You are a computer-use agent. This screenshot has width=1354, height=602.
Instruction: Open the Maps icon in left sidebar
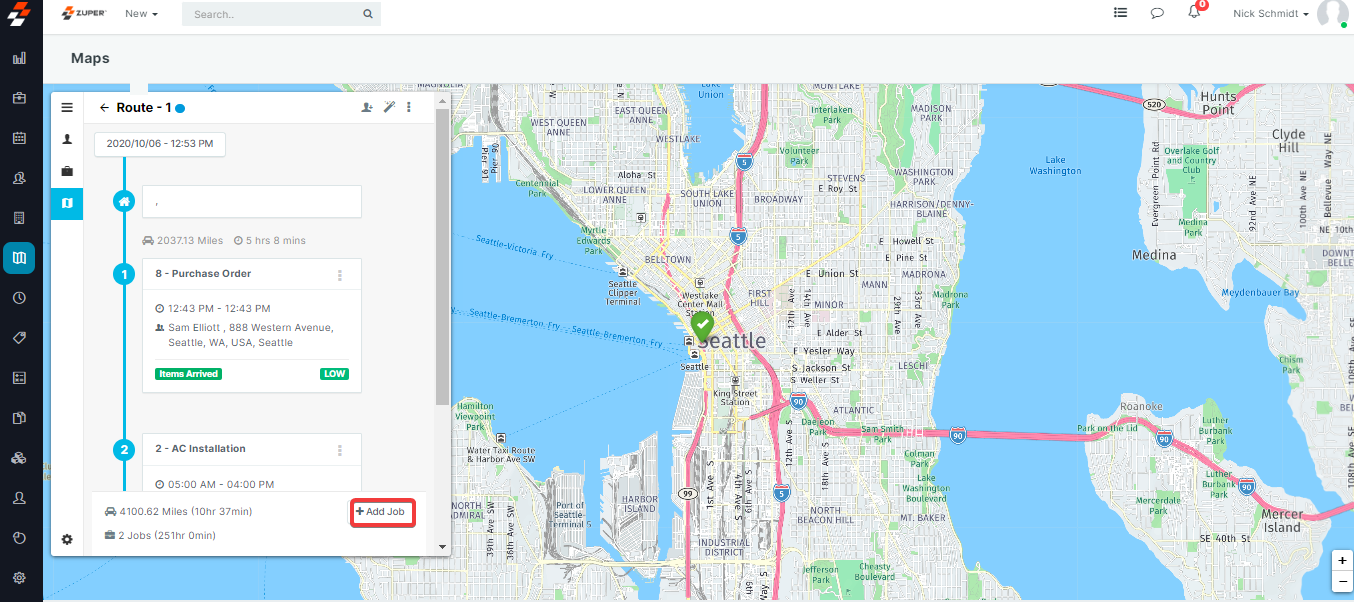coord(19,258)
